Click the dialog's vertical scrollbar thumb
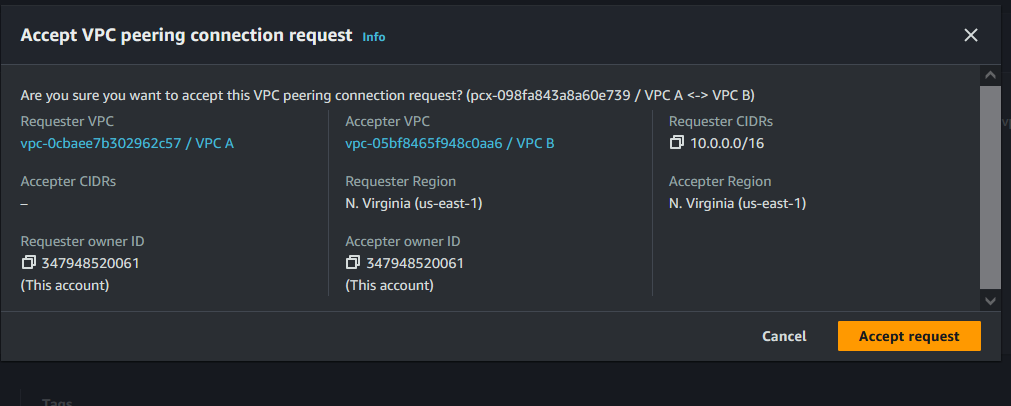Screen dimensions: 1011x406 990,185
